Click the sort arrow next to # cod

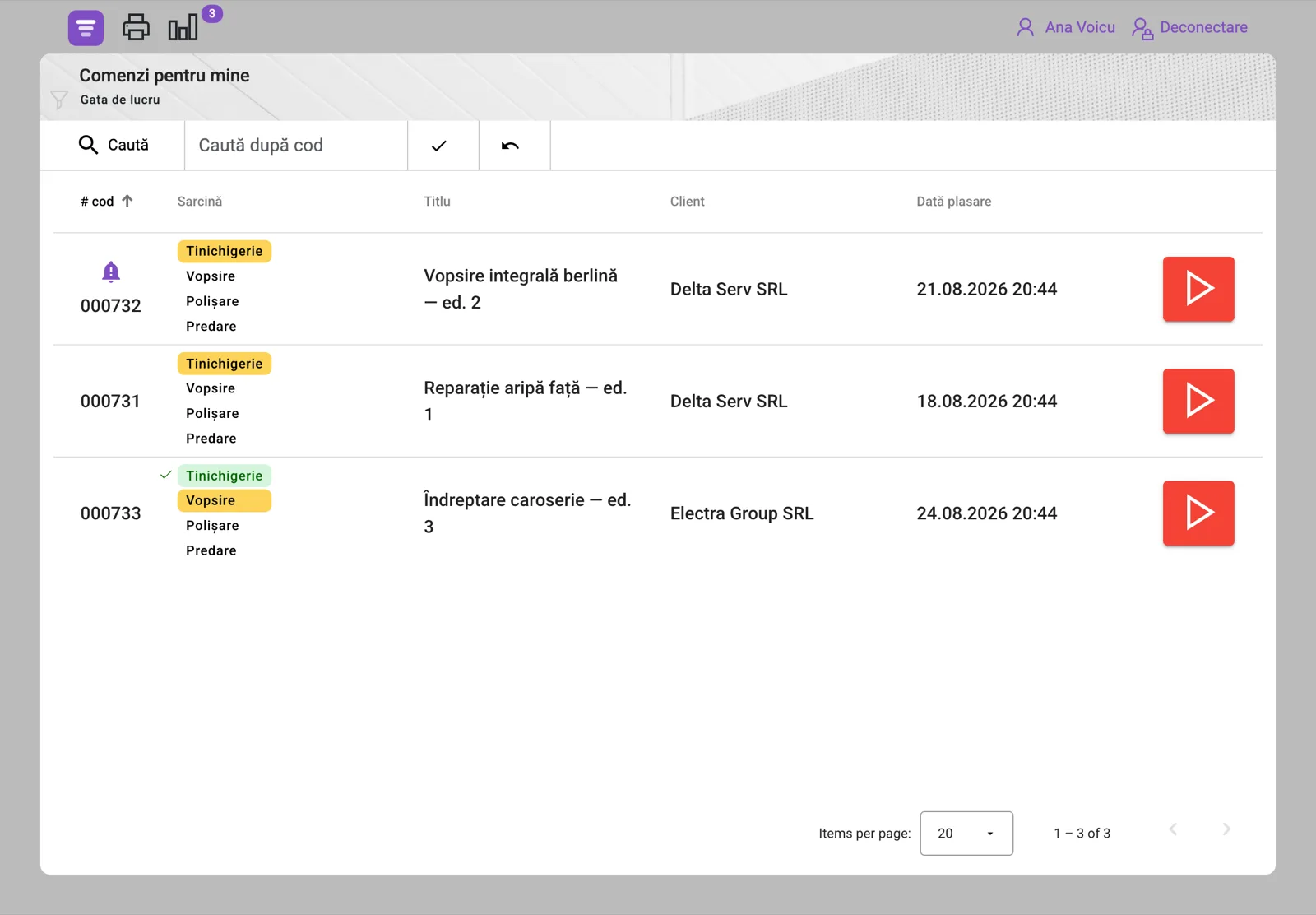127,201
